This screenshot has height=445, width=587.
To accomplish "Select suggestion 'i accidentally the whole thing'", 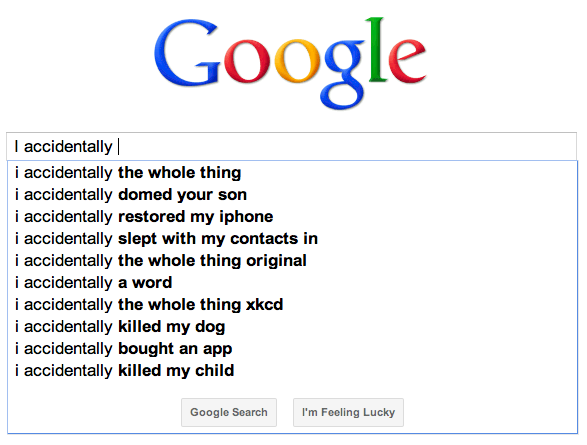I will (x=292, y=173).
